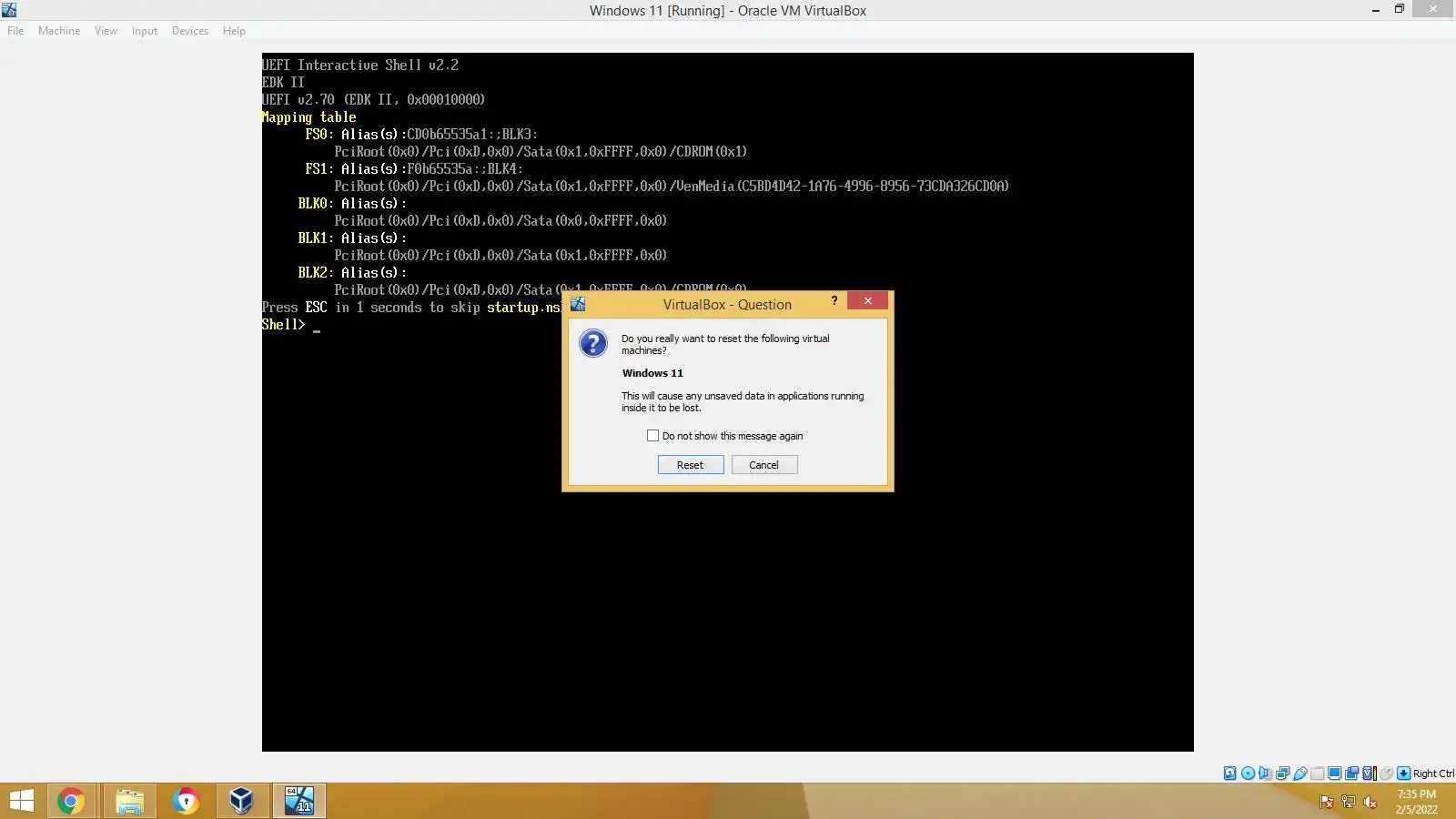Click the 'FS0:' mapping entry
Screen dimensions: 1456x819
tap(319, 135)
